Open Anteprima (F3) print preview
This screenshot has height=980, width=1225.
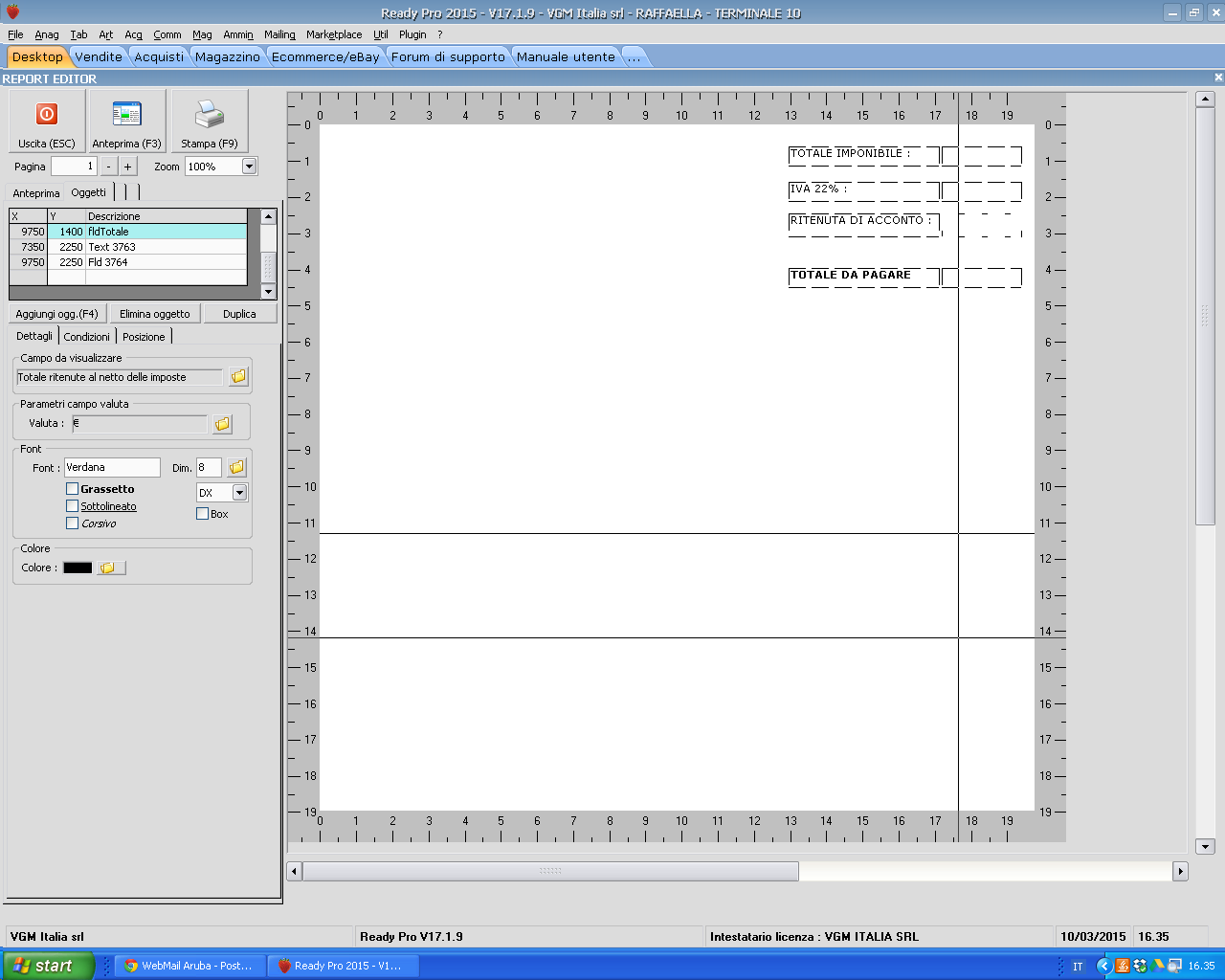[126, 115]
